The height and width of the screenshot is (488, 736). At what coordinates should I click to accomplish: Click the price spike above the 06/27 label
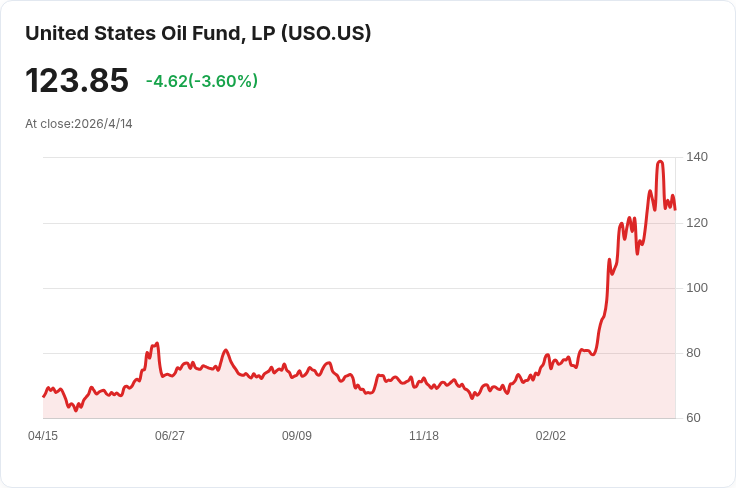157,344
